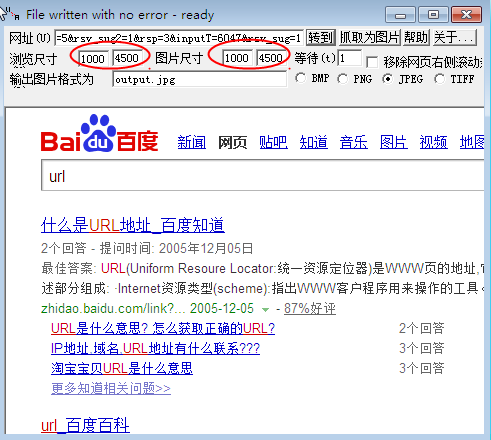Close the window
This screenshot has width=491, height=440.
click(467, 15)
